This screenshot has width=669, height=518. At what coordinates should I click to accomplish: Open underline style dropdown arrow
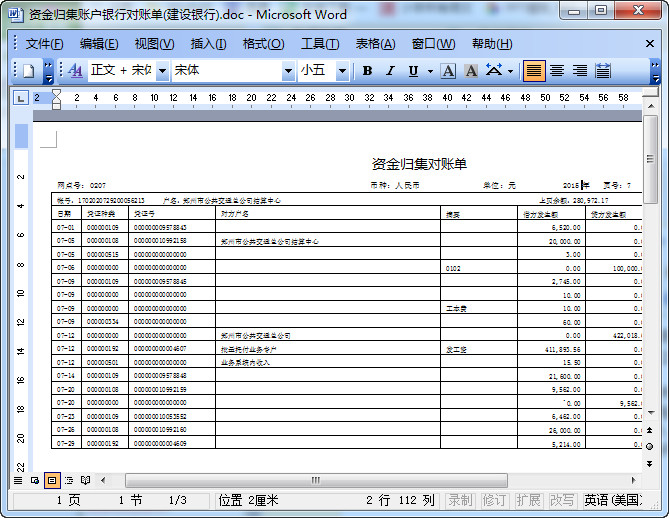click(x=430, y=71)
